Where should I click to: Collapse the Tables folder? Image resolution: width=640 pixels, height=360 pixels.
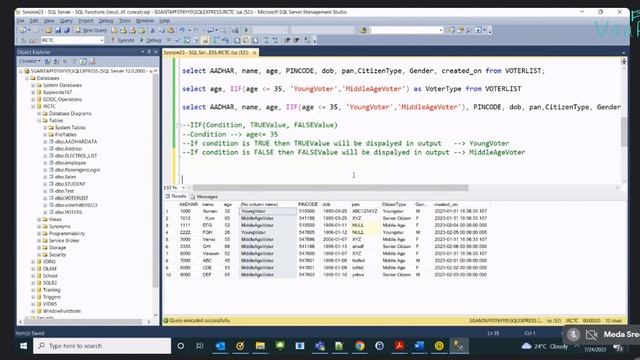(x=39, y=120)
